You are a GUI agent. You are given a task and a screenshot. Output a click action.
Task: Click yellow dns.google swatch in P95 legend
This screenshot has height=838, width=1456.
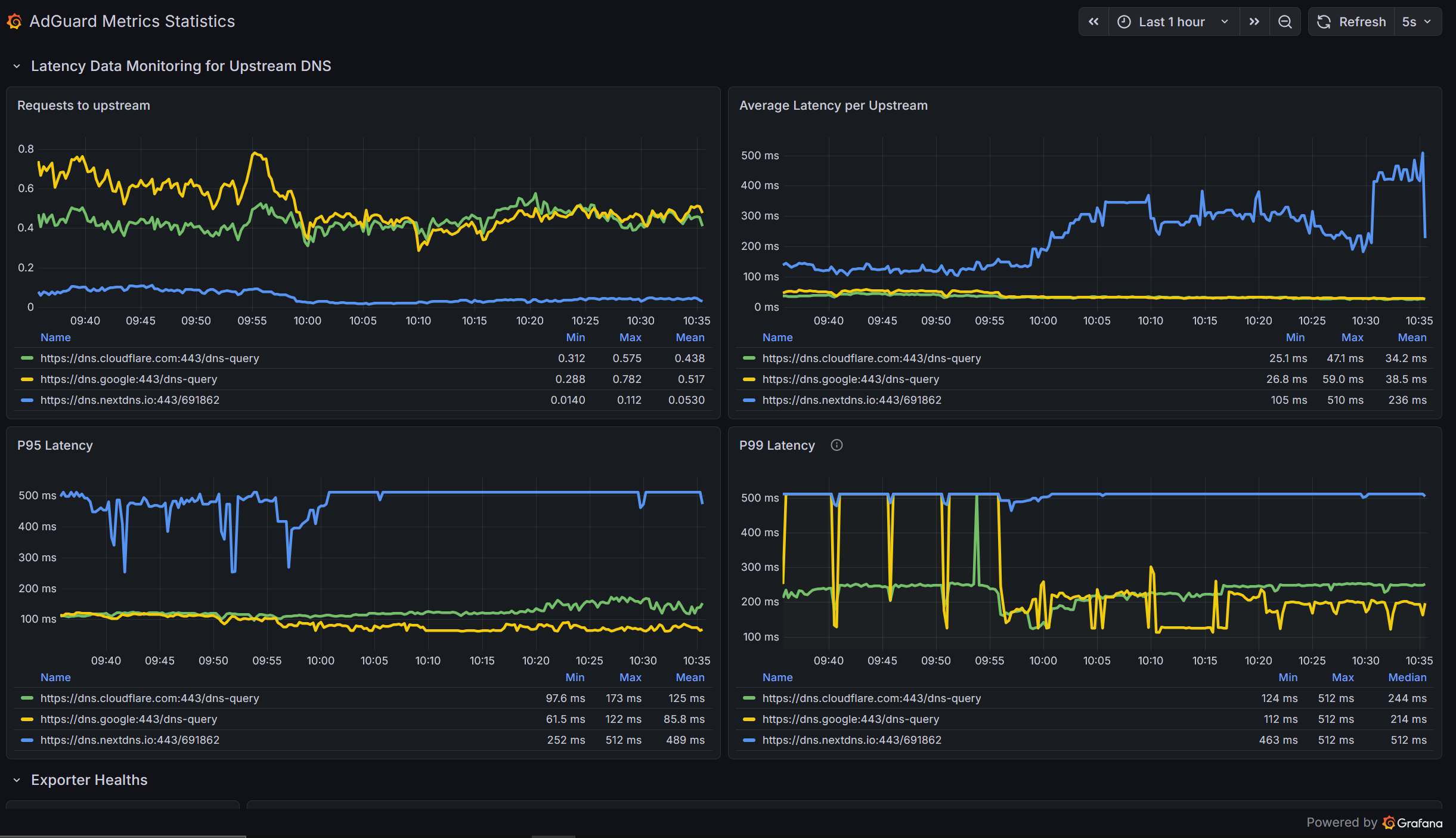point(27,719)
